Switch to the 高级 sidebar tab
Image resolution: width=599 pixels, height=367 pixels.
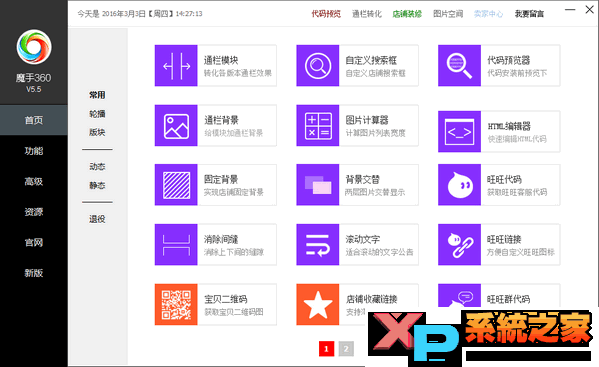click(x=34, y=181)
